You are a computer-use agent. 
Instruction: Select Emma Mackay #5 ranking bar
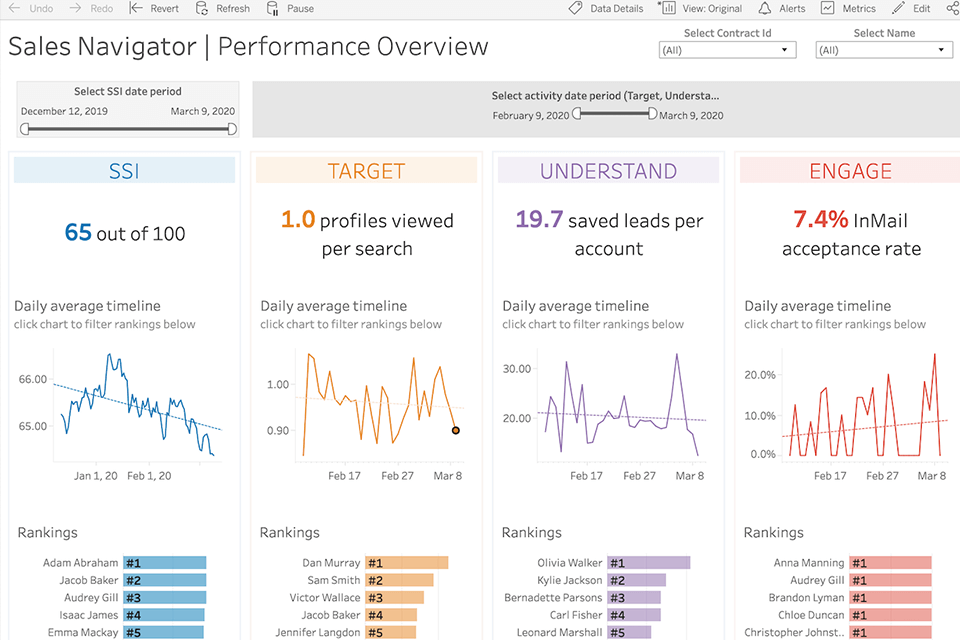[x=163, y=633]
